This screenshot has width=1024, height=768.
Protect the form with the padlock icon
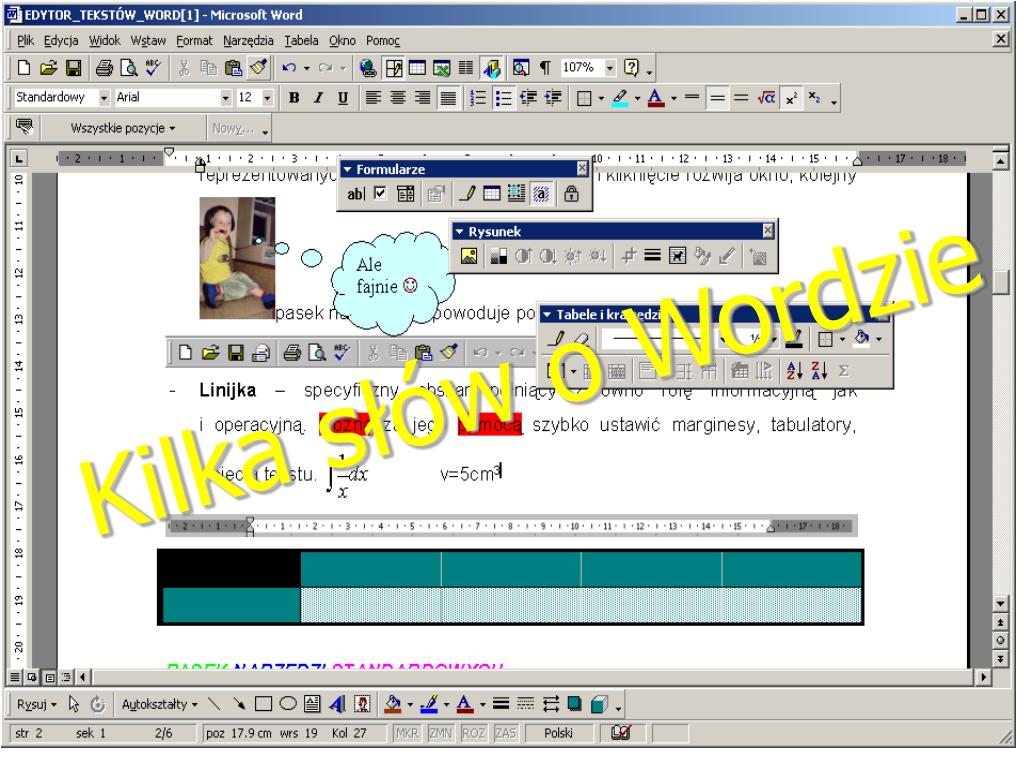[x=571, y=194]
